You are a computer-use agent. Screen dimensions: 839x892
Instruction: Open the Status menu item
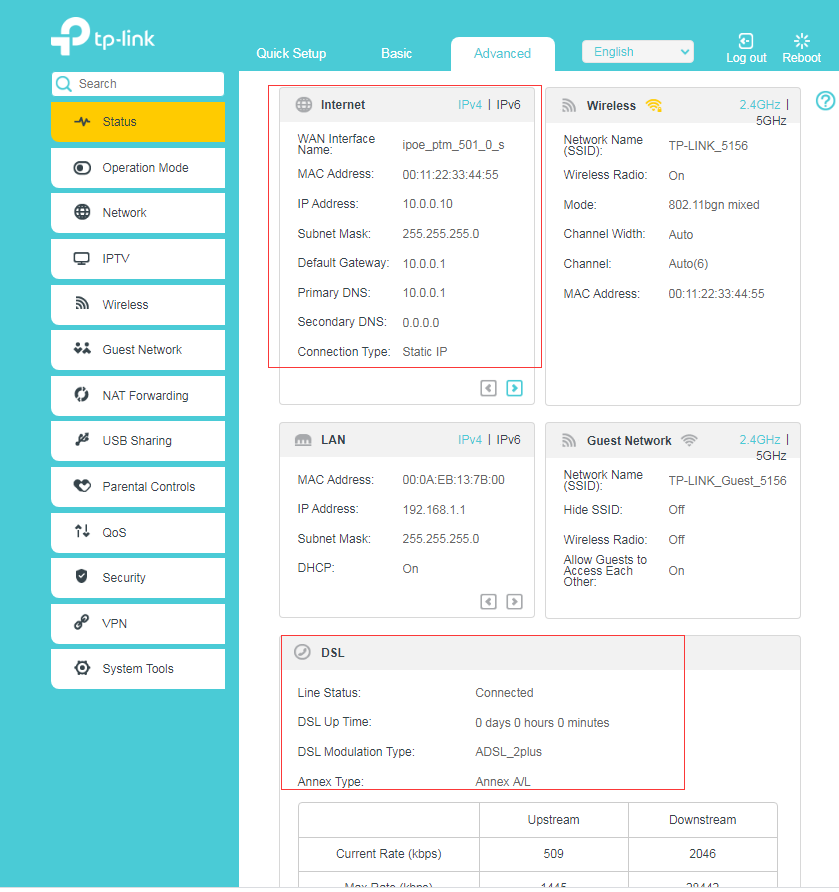coord(138,122)
